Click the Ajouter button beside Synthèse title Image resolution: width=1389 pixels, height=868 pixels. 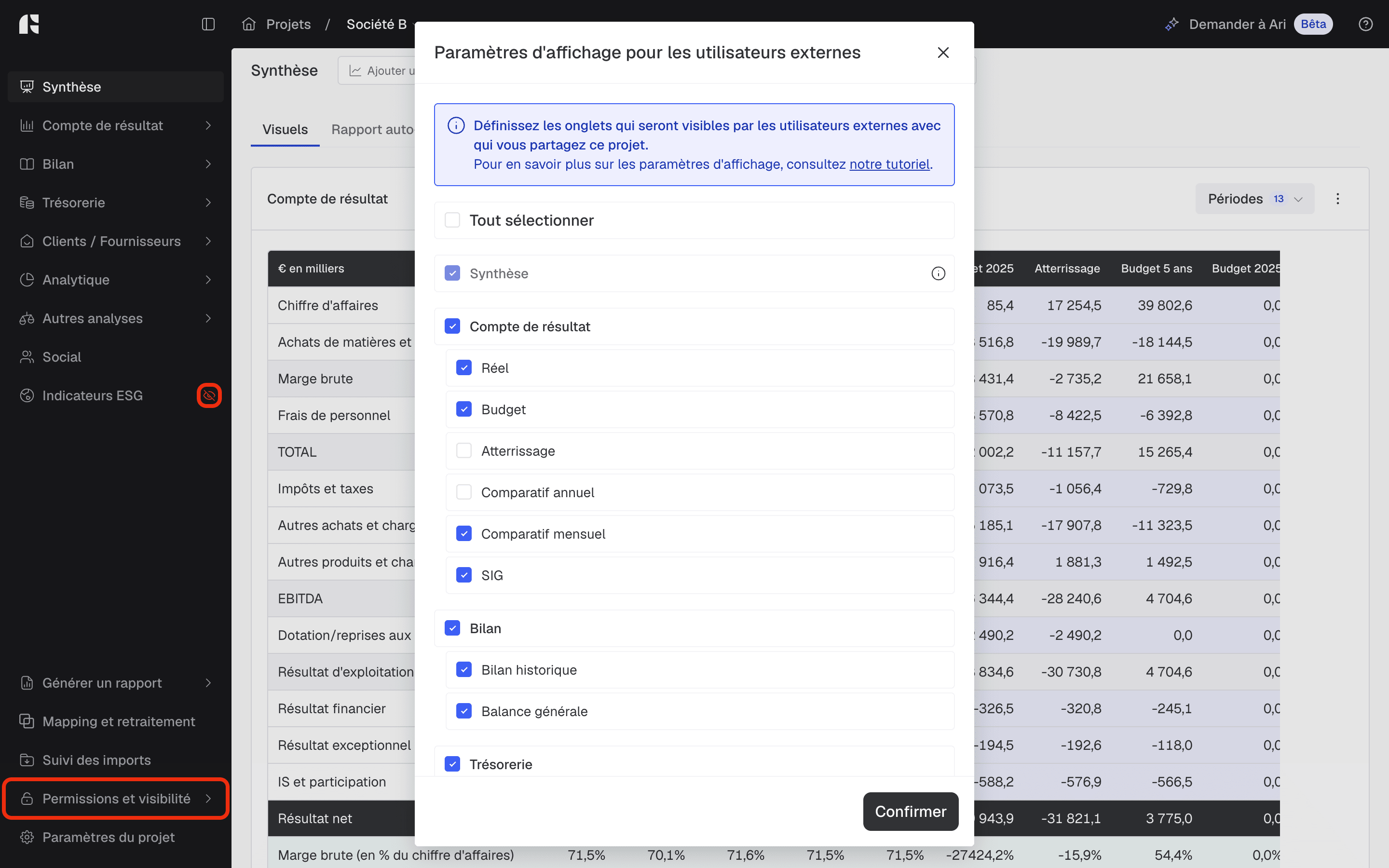[377, 70]
